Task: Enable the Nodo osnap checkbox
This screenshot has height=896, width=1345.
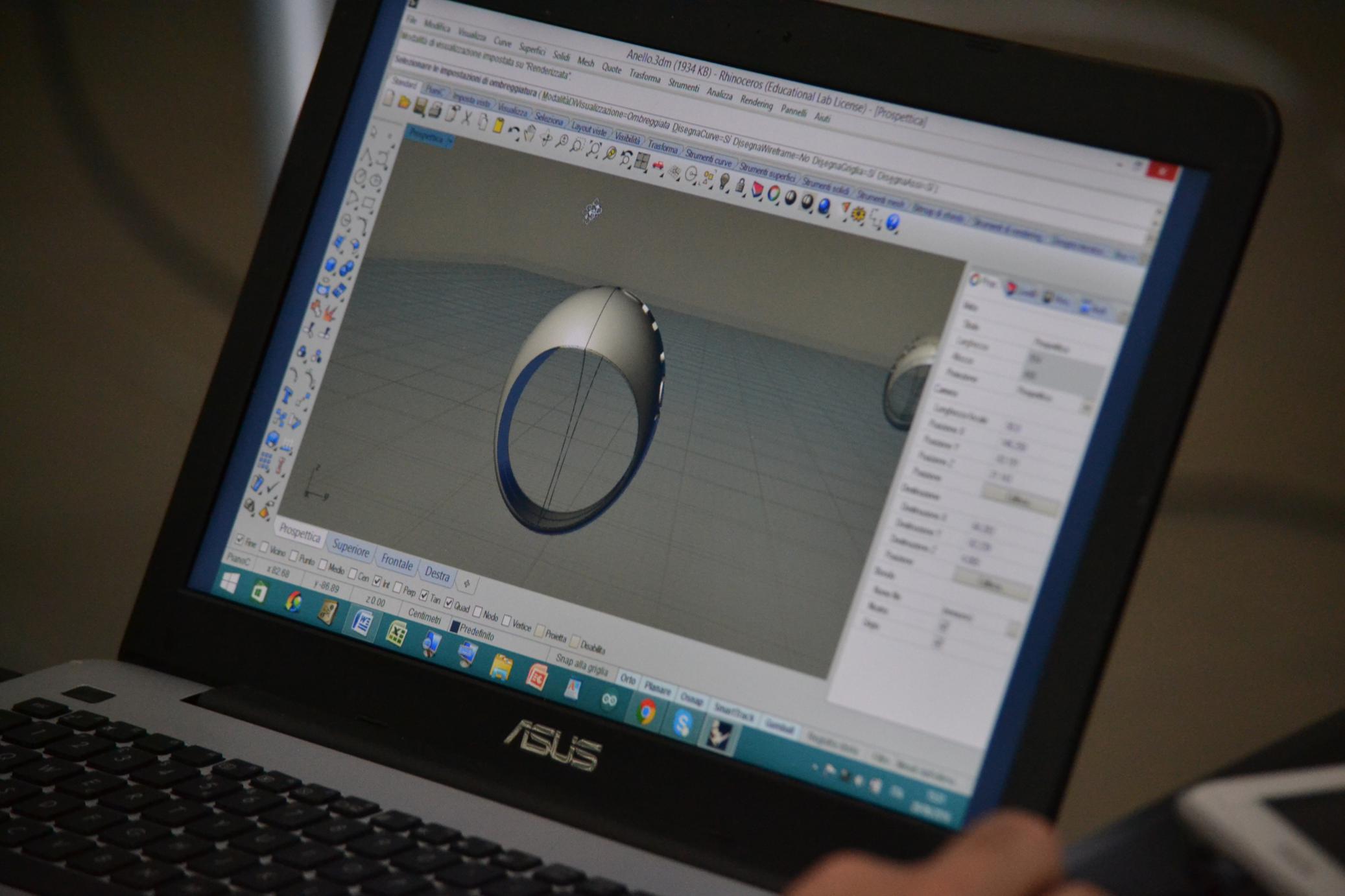Action: (478, 612)
